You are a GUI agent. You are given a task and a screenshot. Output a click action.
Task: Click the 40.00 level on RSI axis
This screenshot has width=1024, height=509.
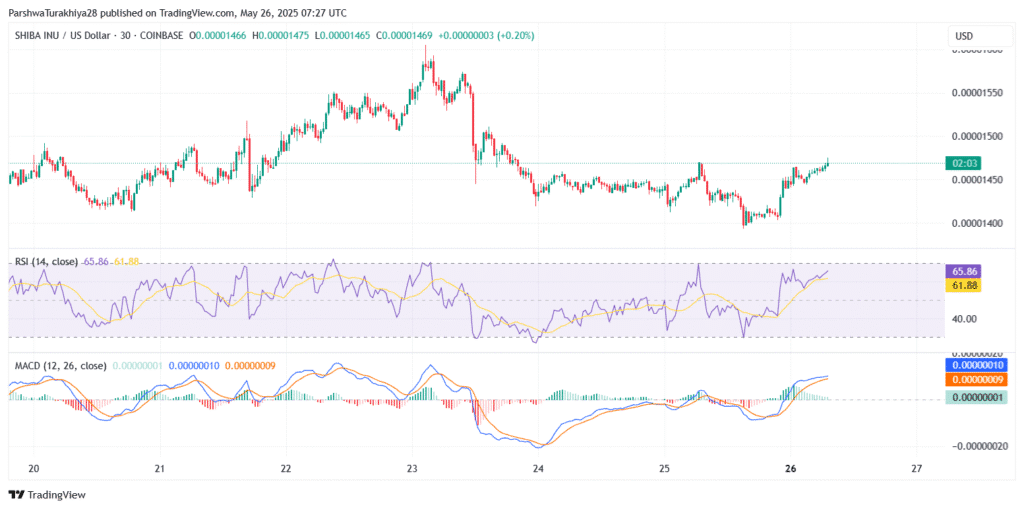(962, 319)
